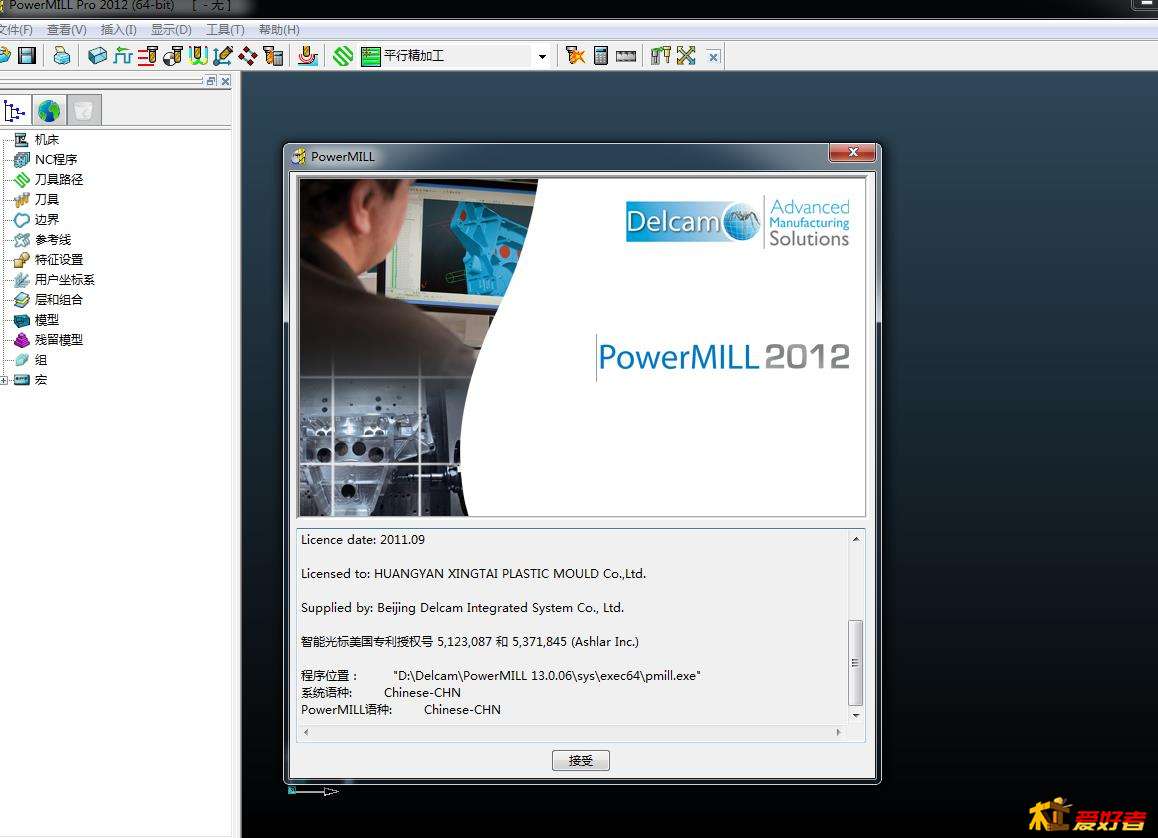Select NC程序 in the explorer tree
Image resolution: width=1158 pixels, height=838 pixels.
coord(55,159)
